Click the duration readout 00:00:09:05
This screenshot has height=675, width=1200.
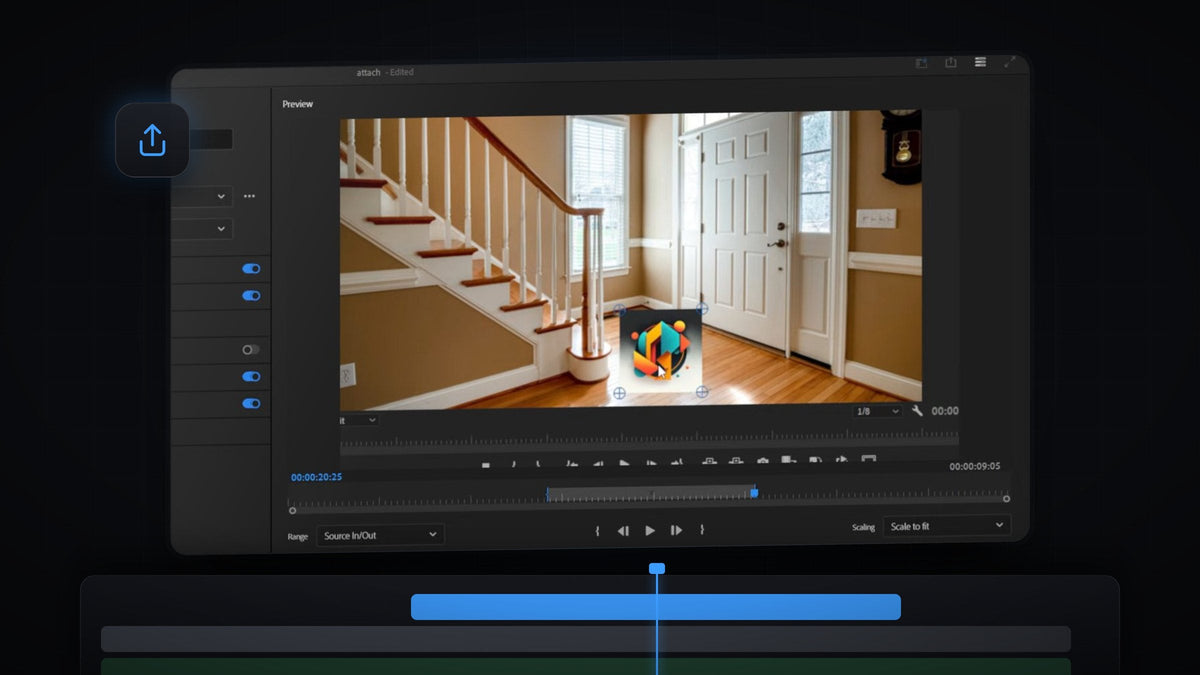coord(975,466)
